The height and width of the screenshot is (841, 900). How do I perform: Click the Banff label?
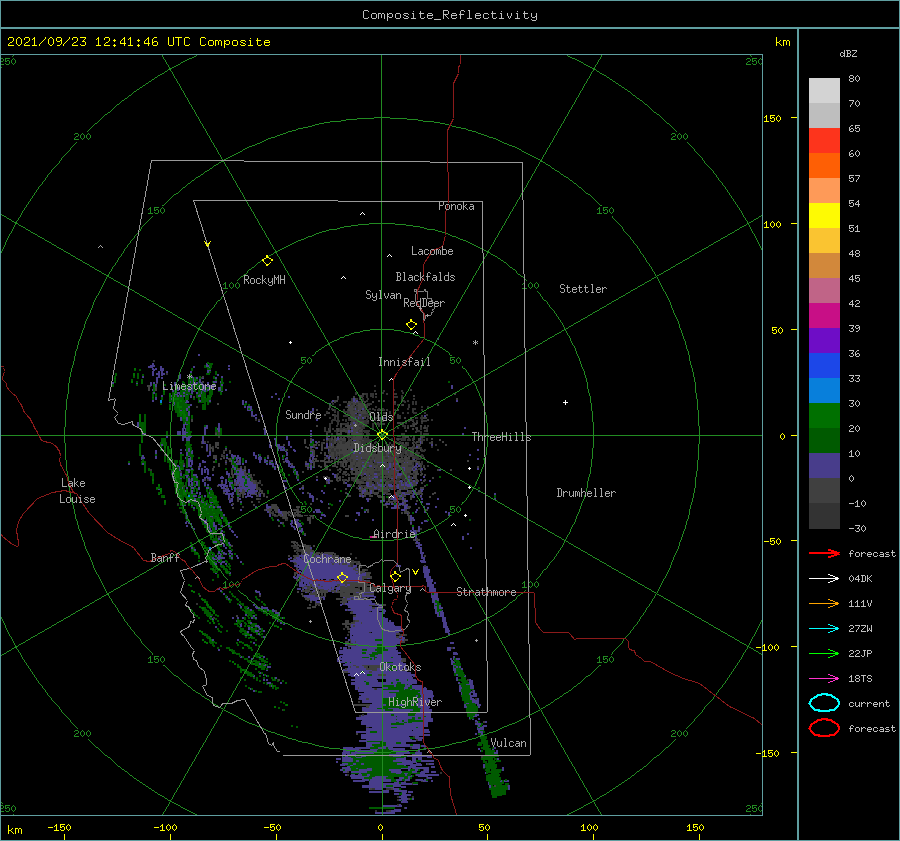(165, 557)
